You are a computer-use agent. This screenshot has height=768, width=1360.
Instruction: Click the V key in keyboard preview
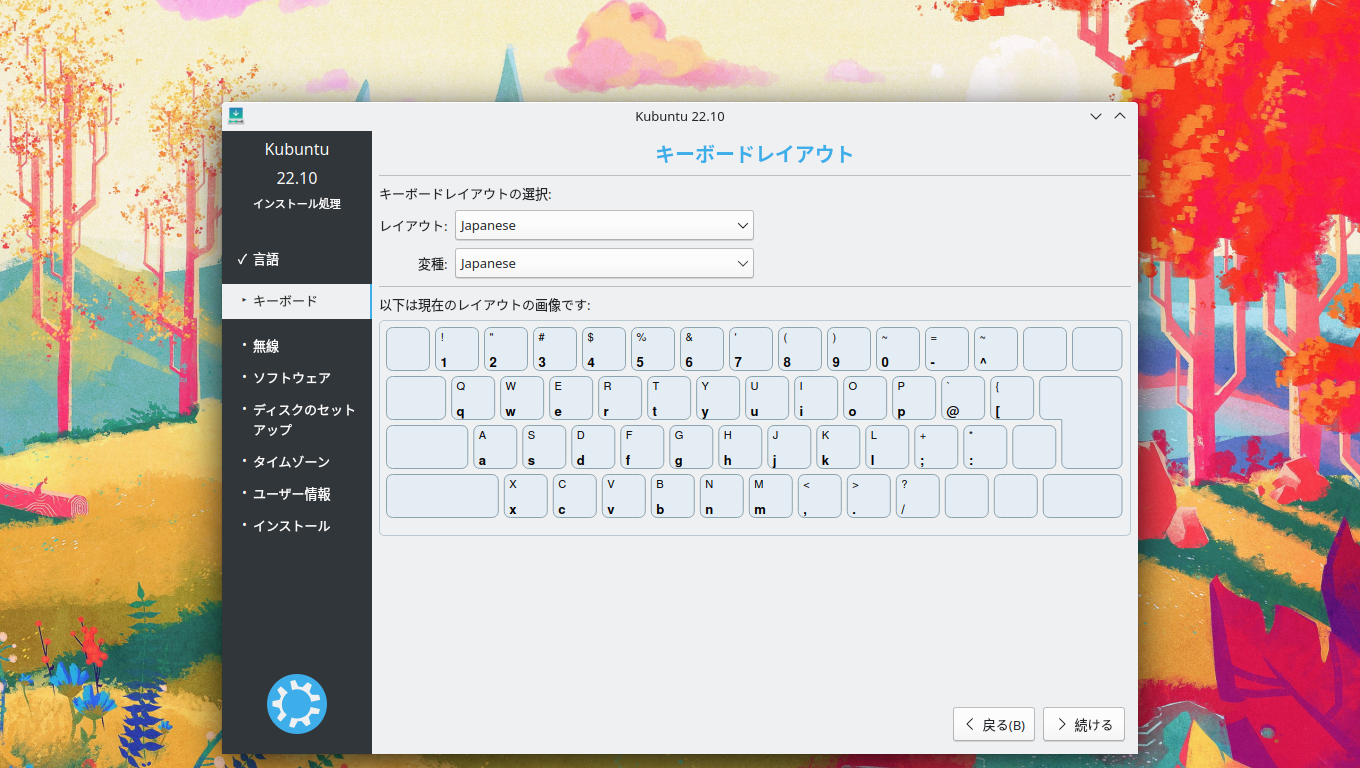624,496
